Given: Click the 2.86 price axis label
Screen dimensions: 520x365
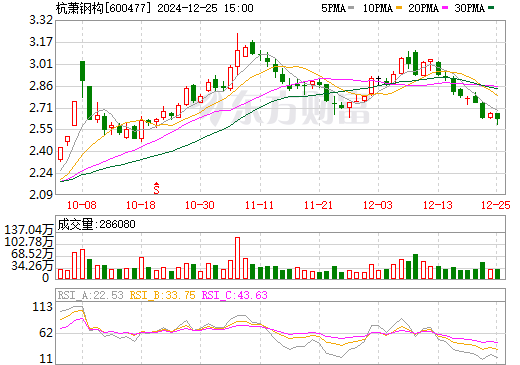Looking at the screenshot, I should [x=41, y=86].
